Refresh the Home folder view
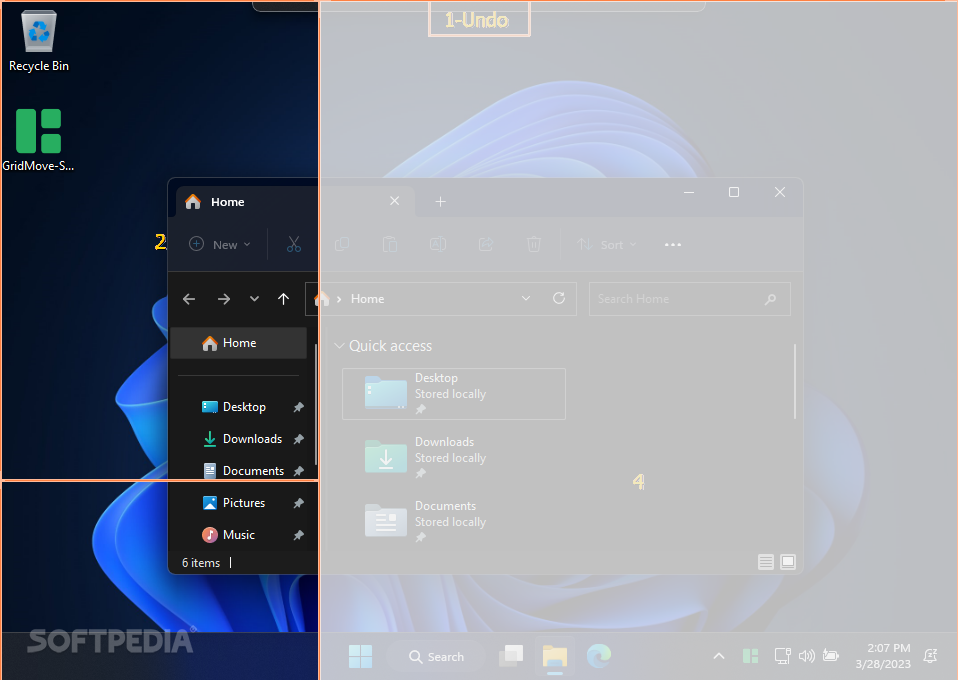 (x=559, y=298)
